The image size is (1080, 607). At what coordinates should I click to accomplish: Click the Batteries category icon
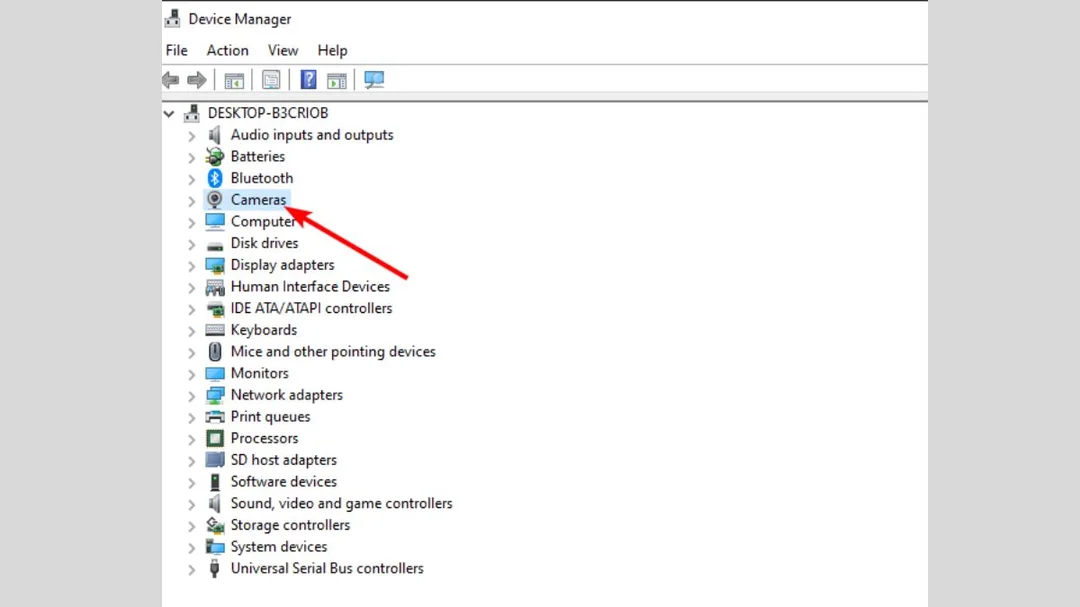[215, 156]
